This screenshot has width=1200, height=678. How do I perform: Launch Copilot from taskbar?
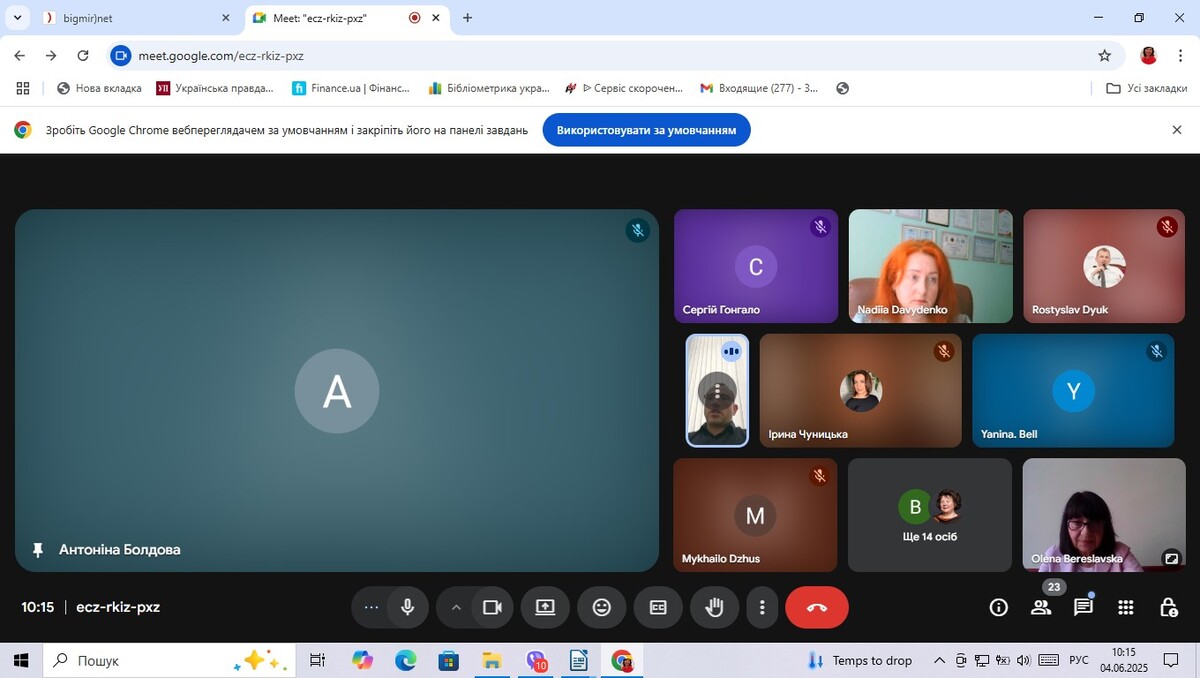tap(362, 660)
